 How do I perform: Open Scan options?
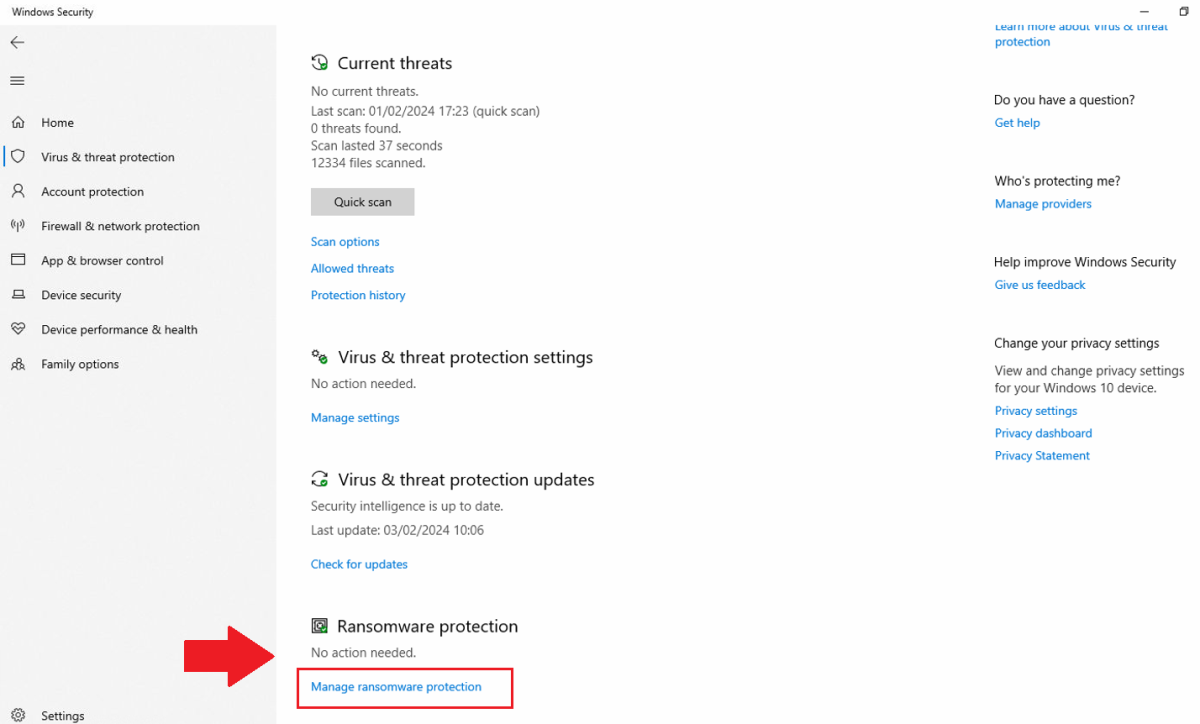345,241
